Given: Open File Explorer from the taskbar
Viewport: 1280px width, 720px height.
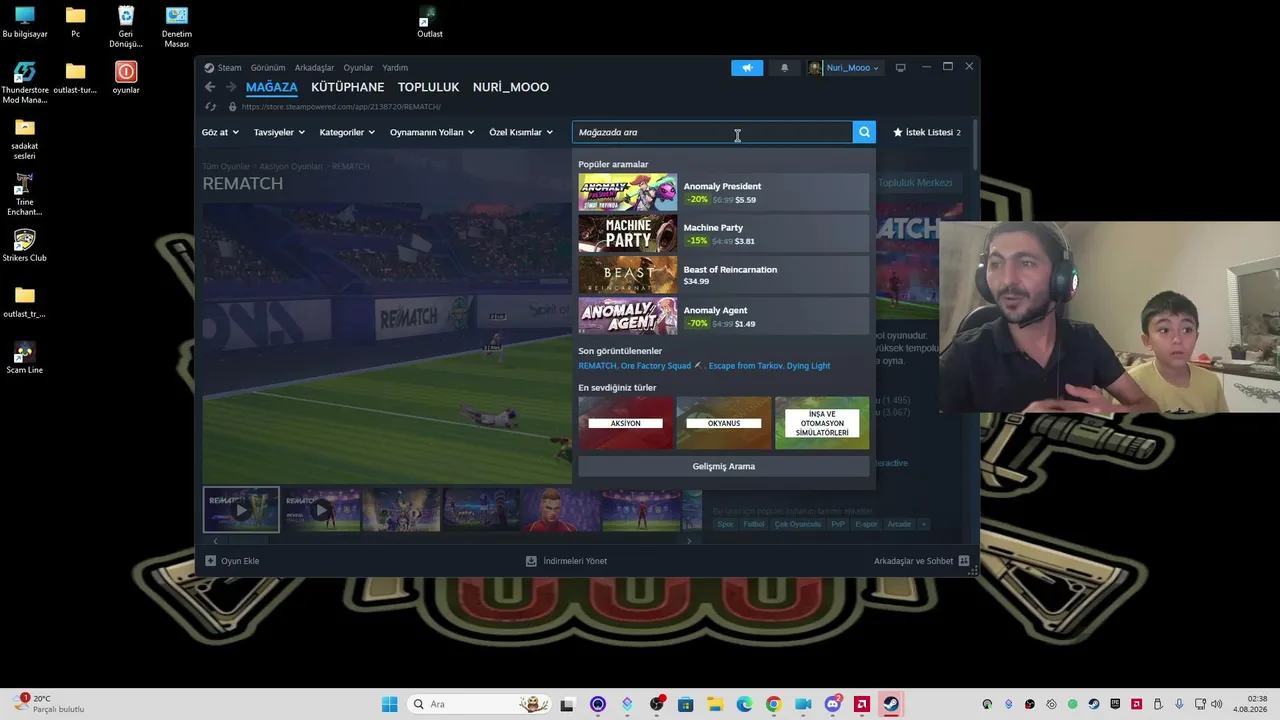Looking at the screenshot, I should coord(715,704).
